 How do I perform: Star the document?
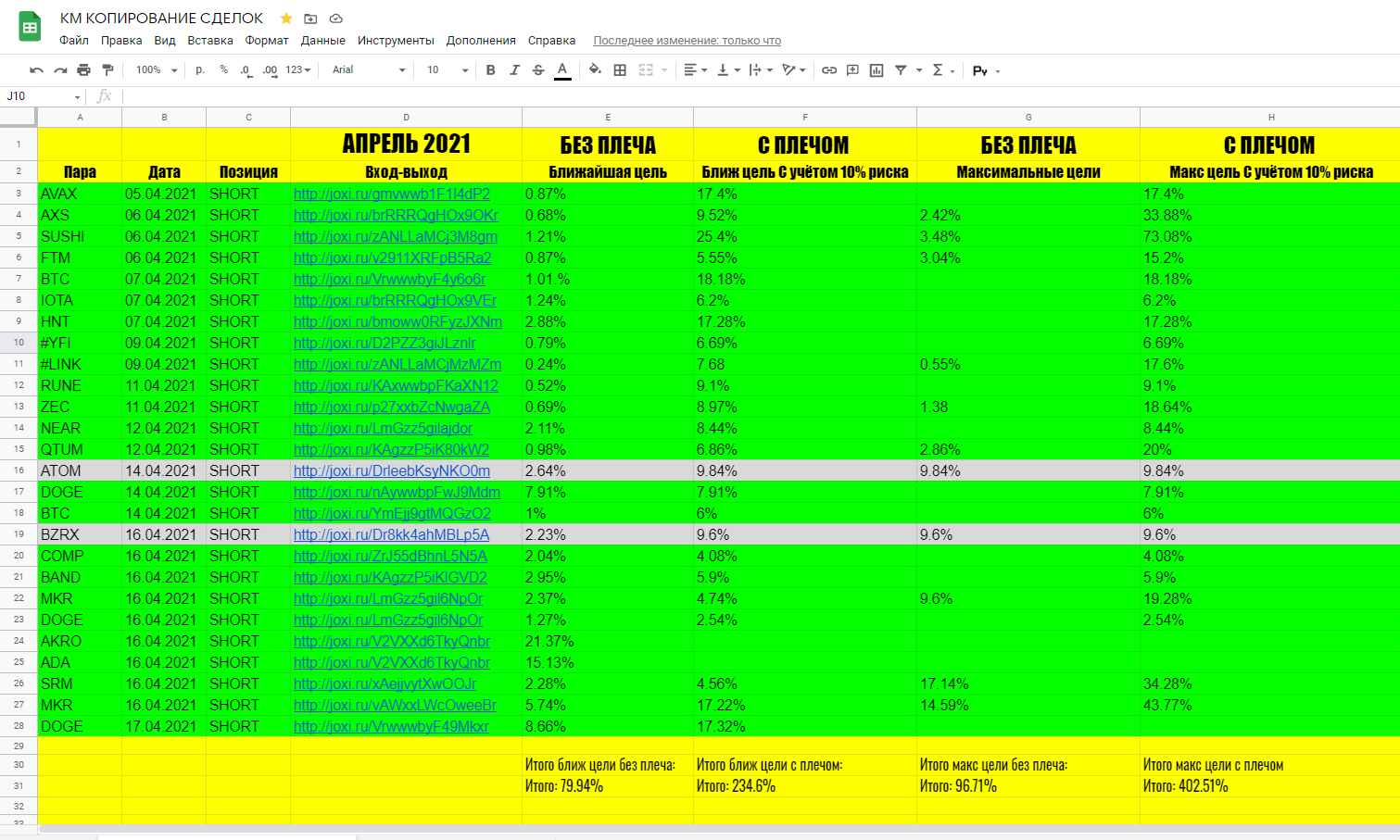[286, 19]
